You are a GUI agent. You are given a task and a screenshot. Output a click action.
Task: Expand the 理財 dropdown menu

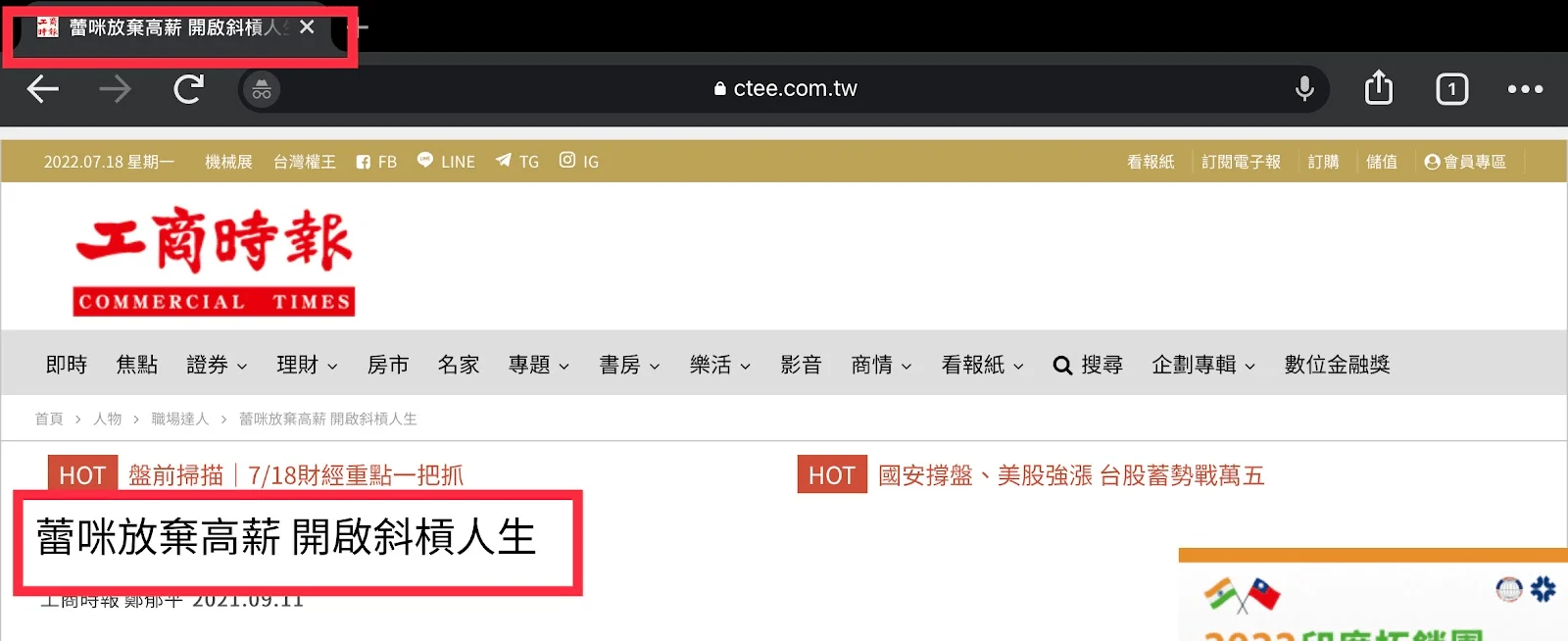(307, 365)
